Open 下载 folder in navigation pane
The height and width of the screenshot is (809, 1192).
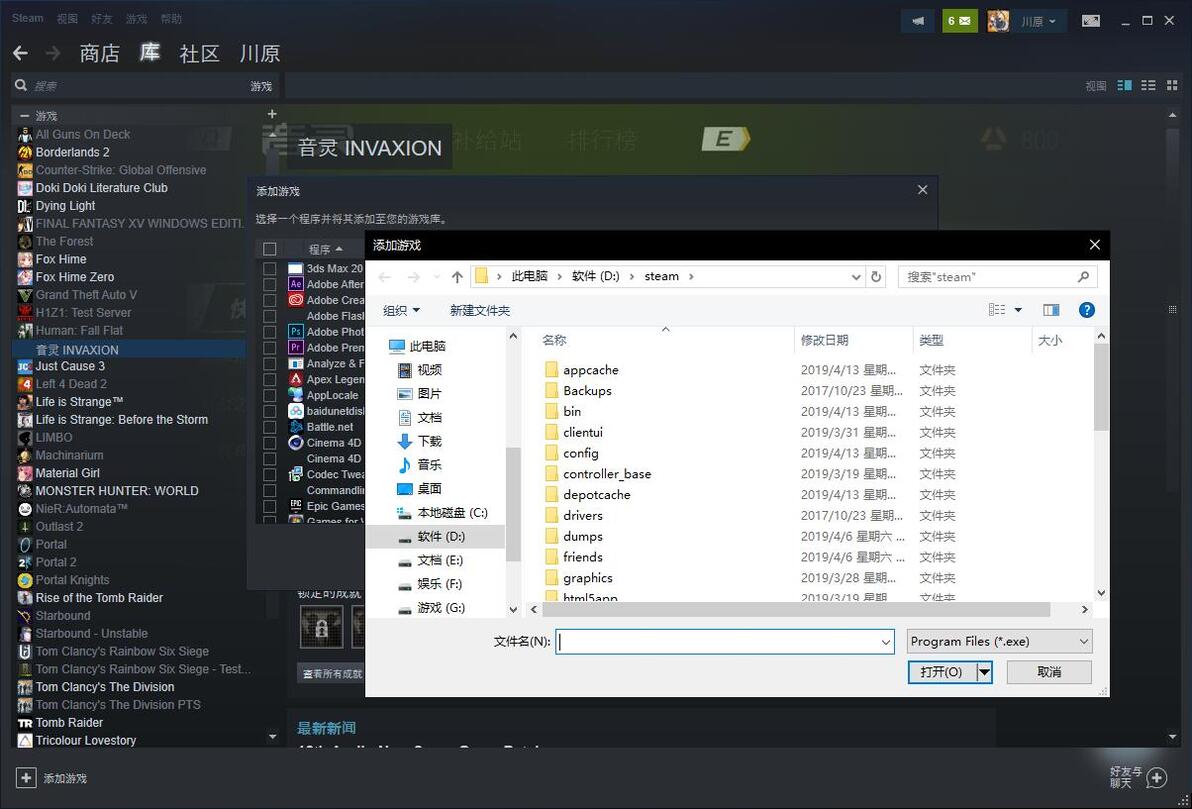(430, 441)
